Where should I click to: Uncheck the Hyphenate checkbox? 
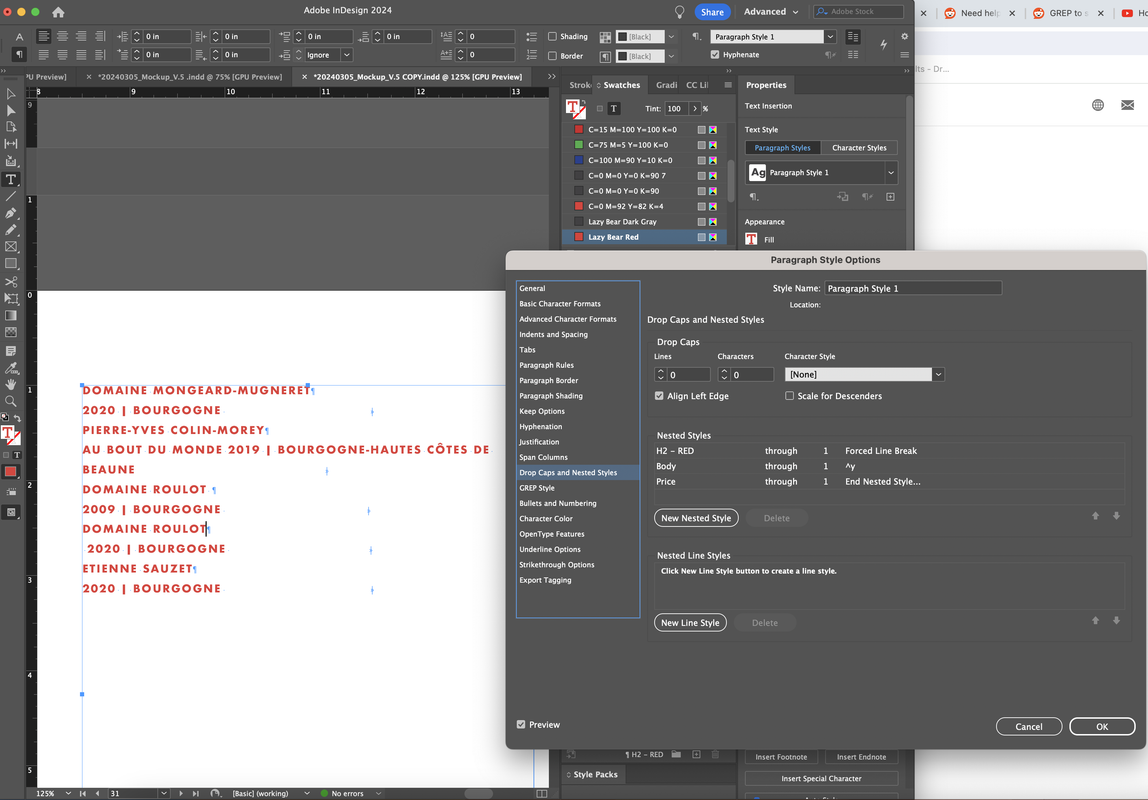tap(715, 55)
